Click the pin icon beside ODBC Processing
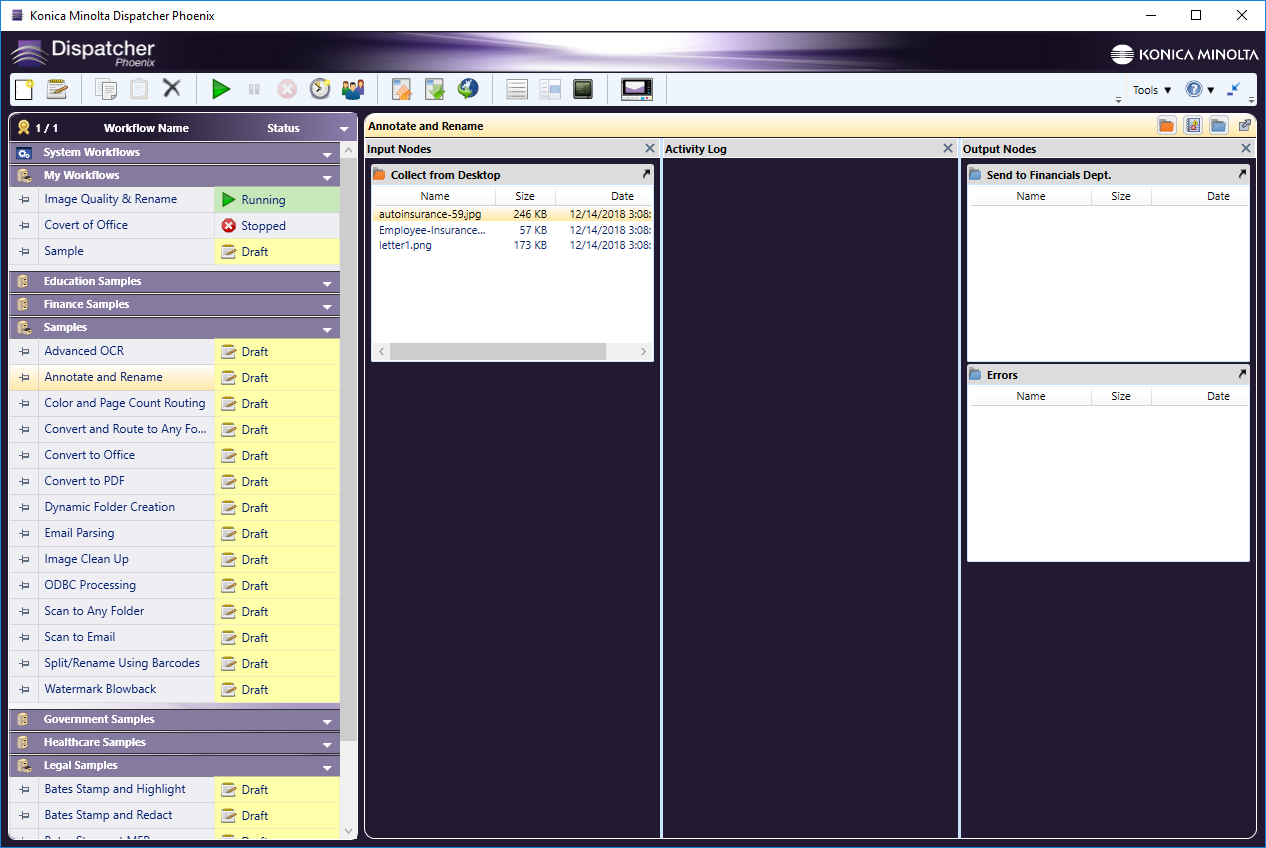 click(24, 586)
